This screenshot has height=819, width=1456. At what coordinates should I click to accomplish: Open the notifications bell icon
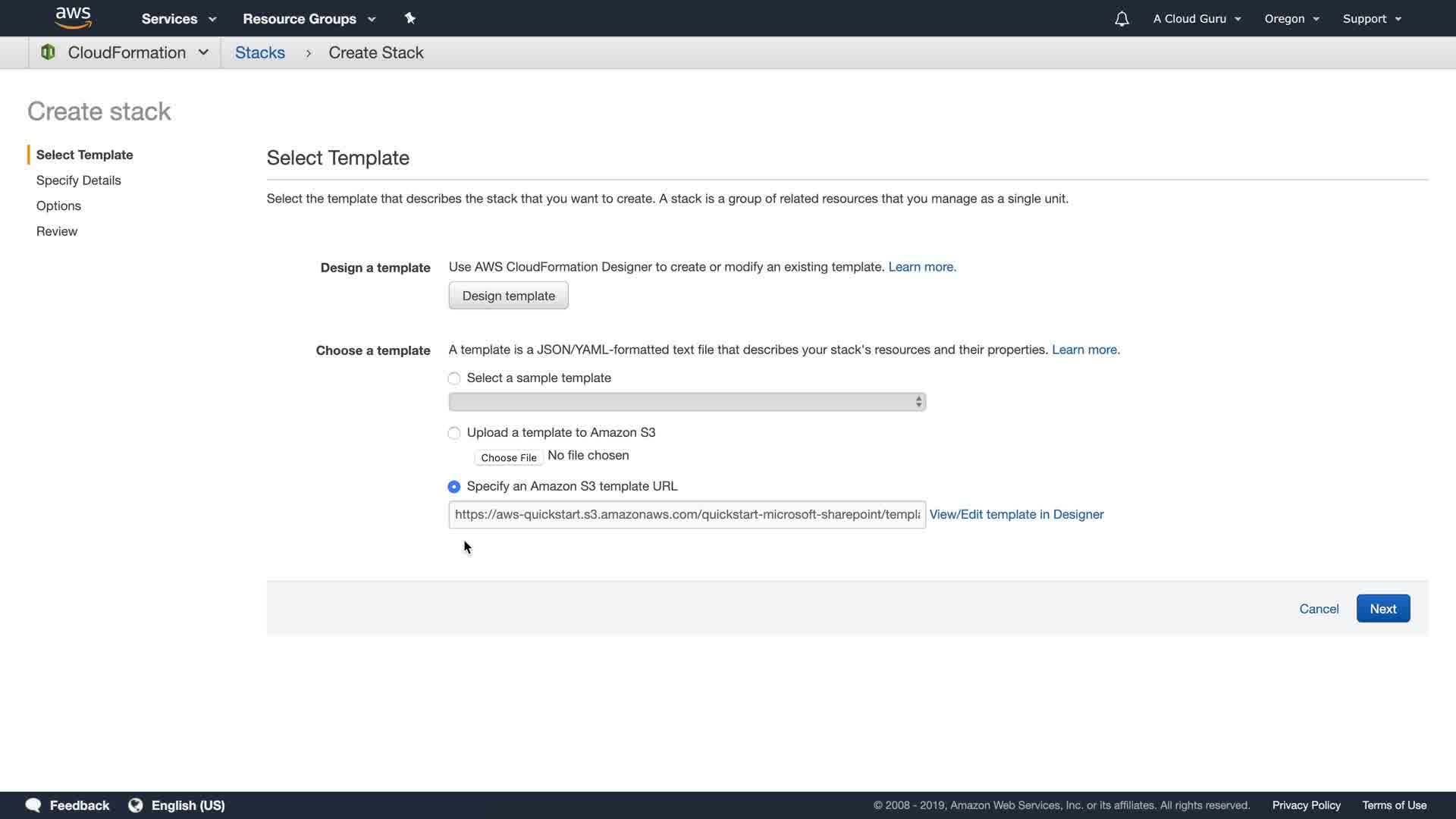1122,19
